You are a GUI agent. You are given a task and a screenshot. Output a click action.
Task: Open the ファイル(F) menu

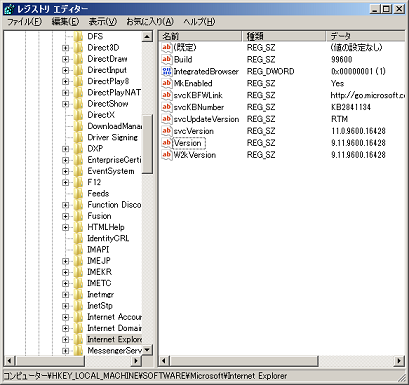coord(24,22)
